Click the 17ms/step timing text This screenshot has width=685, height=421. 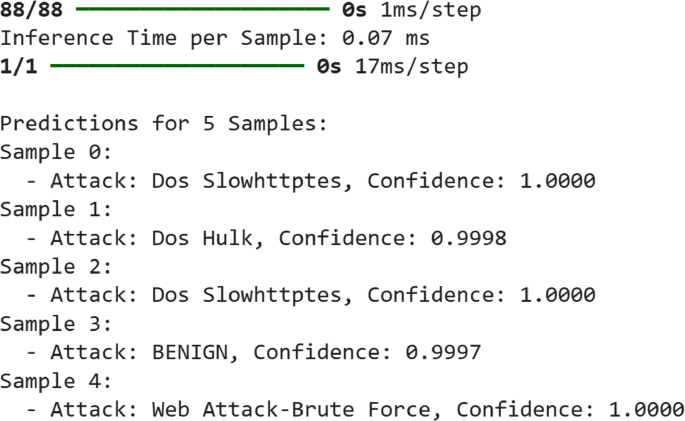click(x=411, y=67)
